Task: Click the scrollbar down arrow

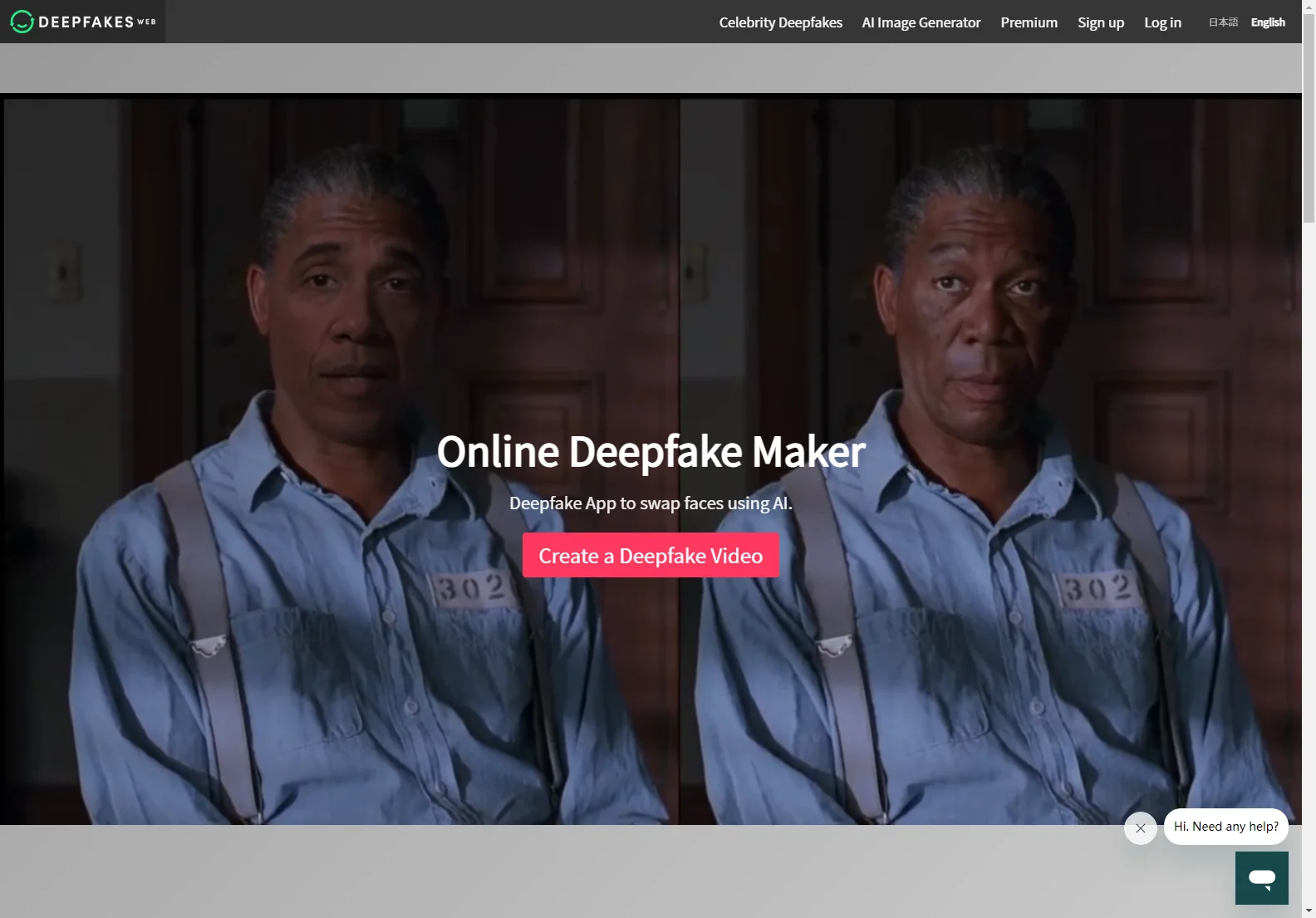Action: [x=1309, y=911]
